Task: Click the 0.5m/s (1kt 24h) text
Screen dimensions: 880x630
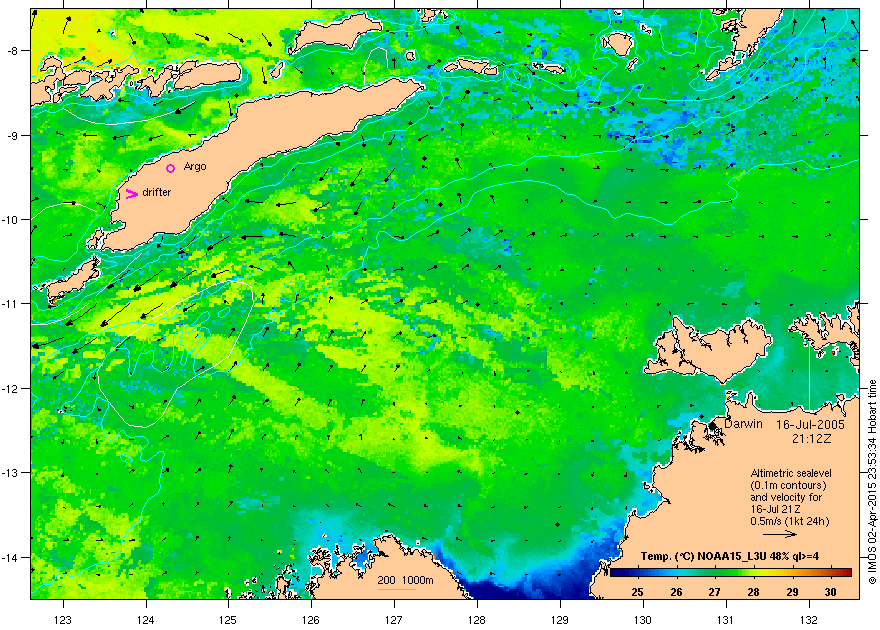Action: click(790, 521)
